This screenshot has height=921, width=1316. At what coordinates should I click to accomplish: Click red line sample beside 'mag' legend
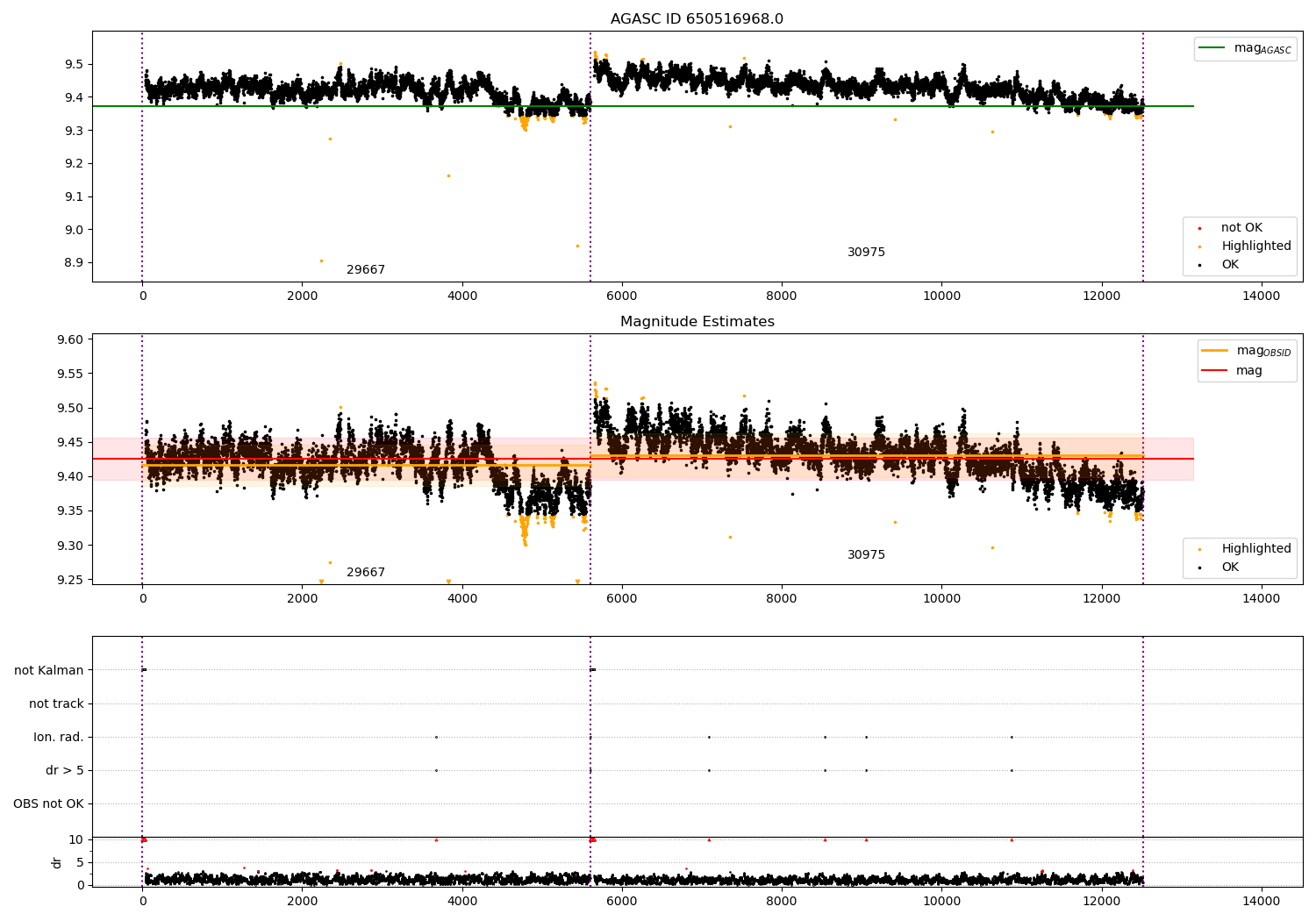tap(1215, 370)
